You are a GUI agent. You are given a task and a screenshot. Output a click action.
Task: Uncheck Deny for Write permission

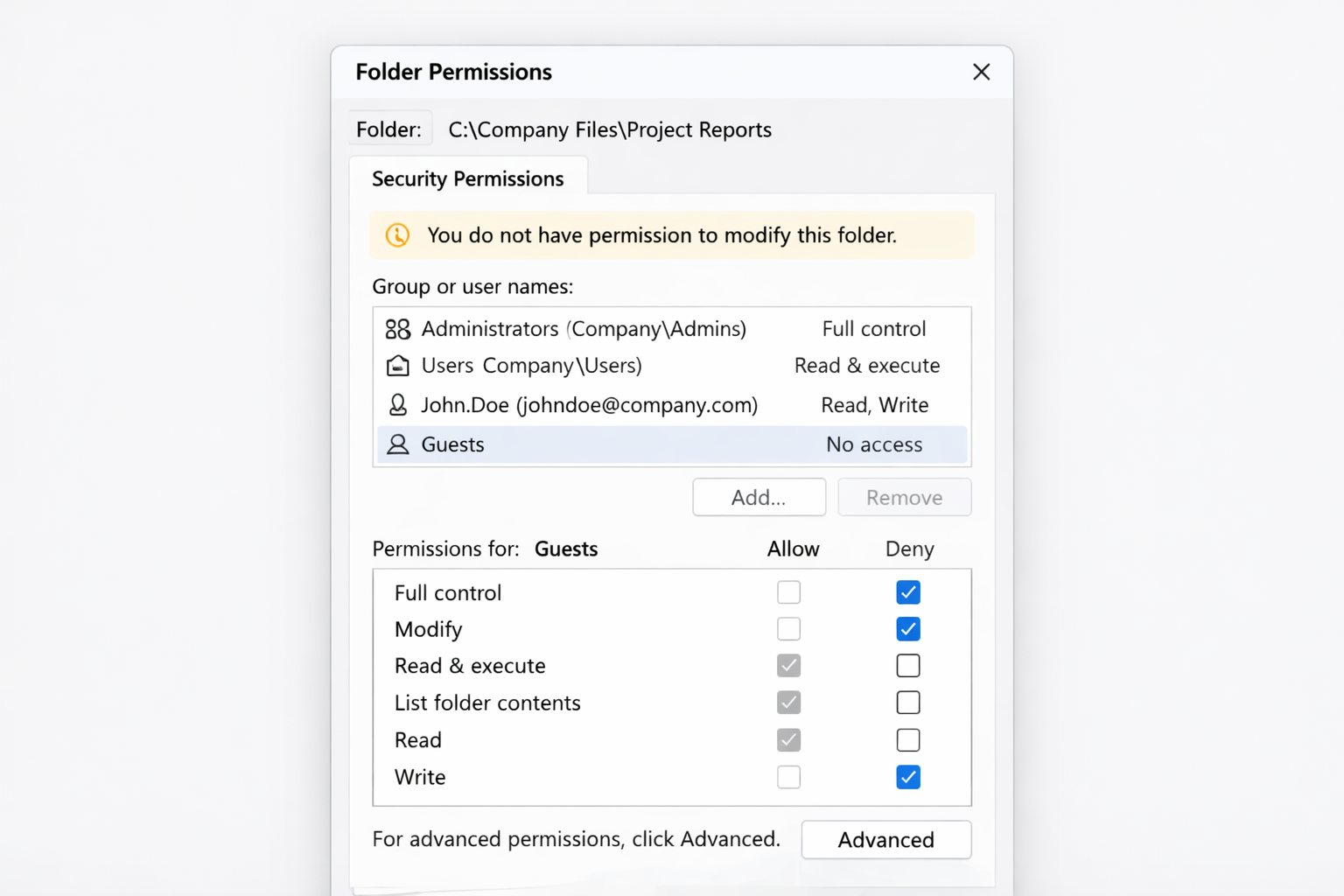click(908, 777)
